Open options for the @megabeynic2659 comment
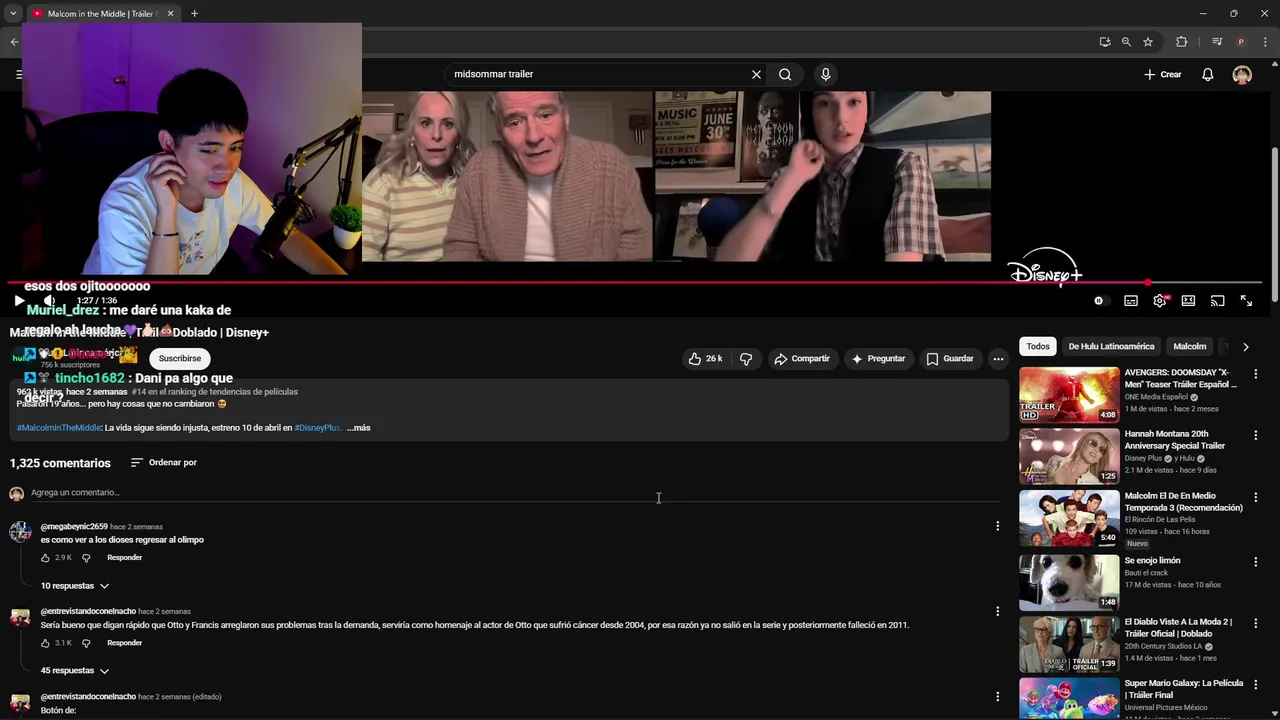 [x=997, y=526]
